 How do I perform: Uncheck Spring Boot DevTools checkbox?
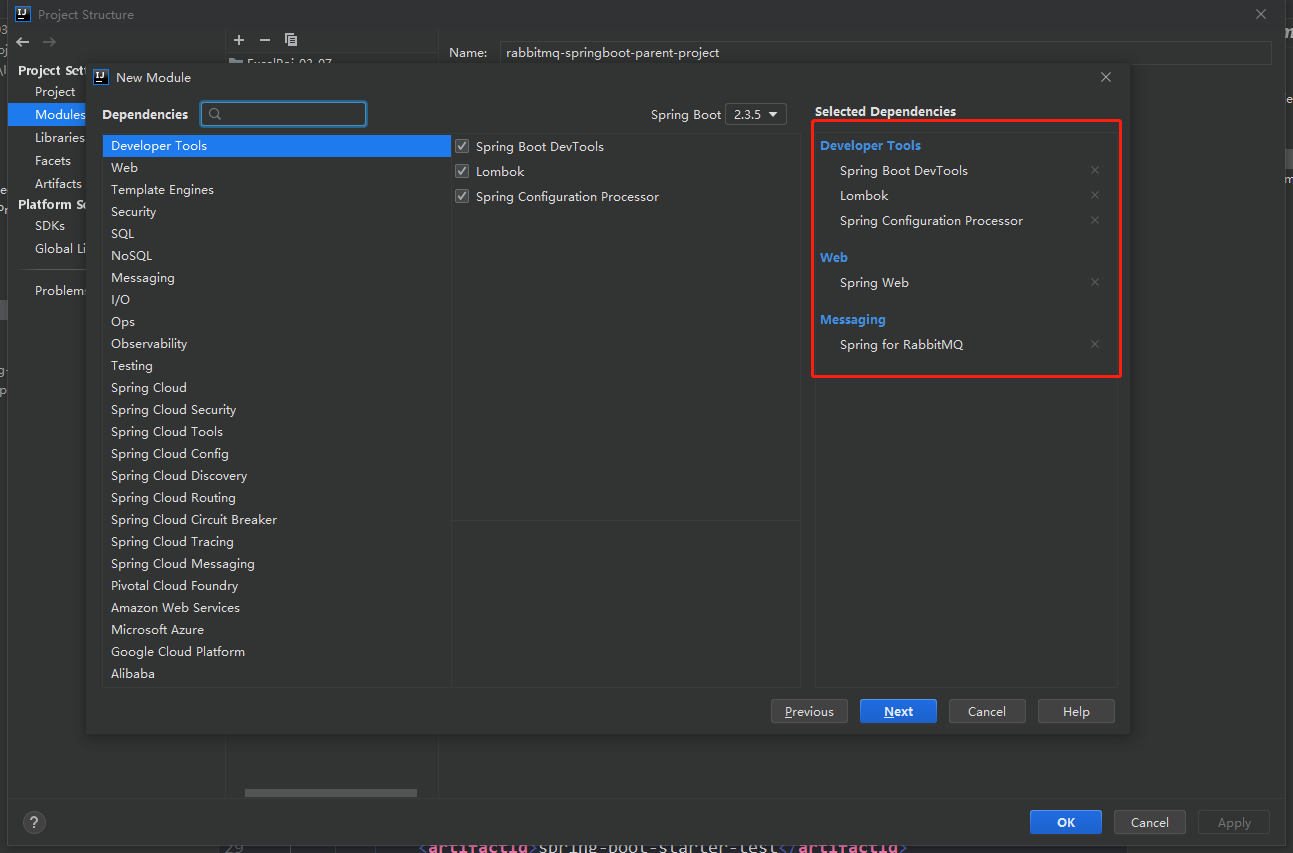pos(462,146)
